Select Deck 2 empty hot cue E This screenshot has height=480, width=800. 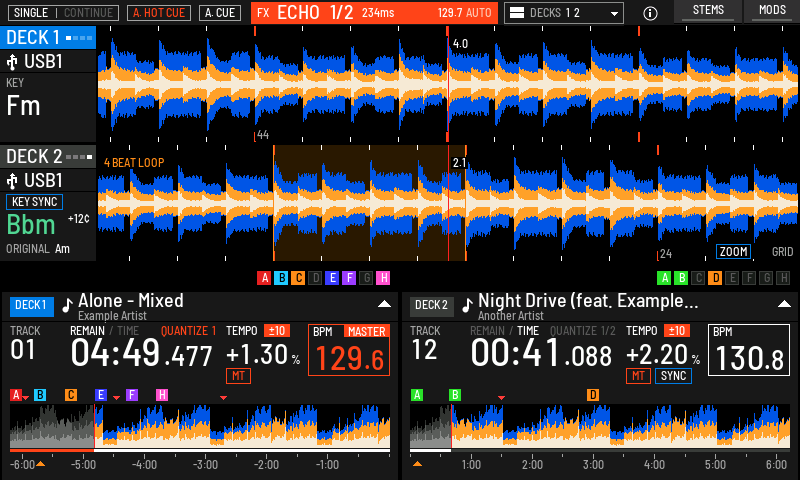pyautogui.click(x=732, y=278)
